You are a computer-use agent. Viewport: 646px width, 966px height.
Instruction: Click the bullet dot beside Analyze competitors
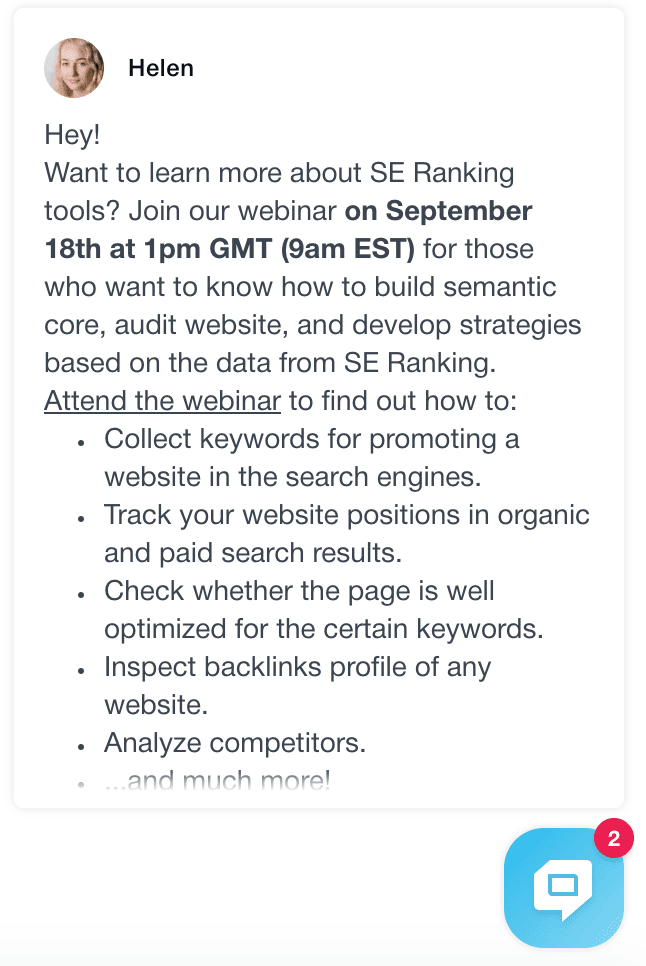(x=81, y=747)
